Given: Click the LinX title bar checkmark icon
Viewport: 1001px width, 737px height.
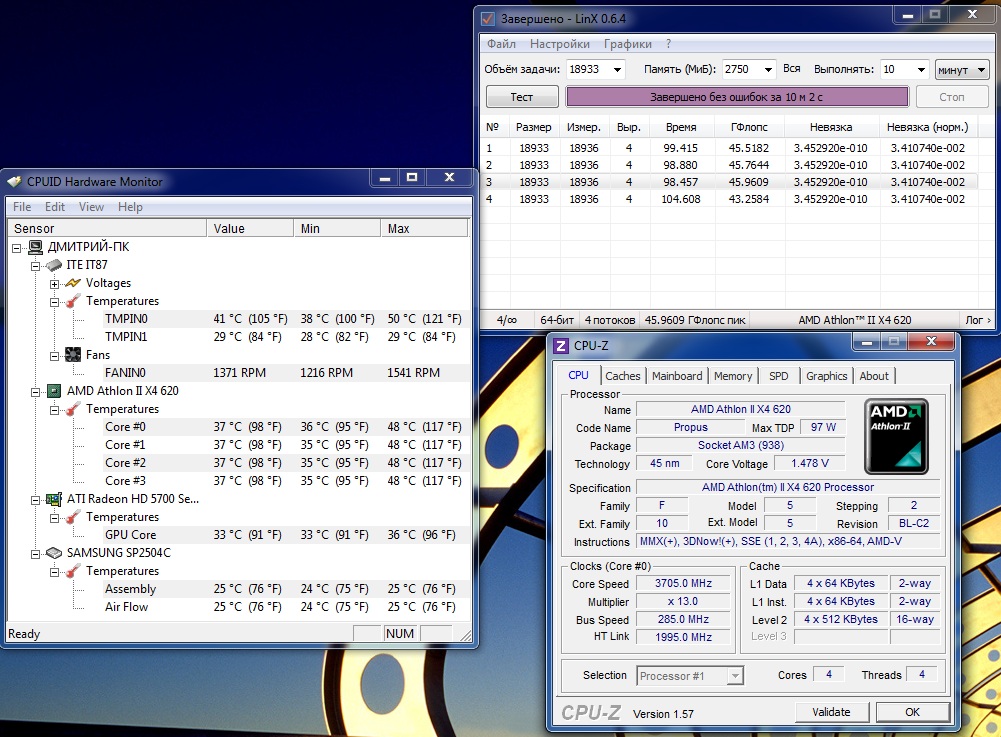Looking at the screenshot, I should (x=487, y=19).
